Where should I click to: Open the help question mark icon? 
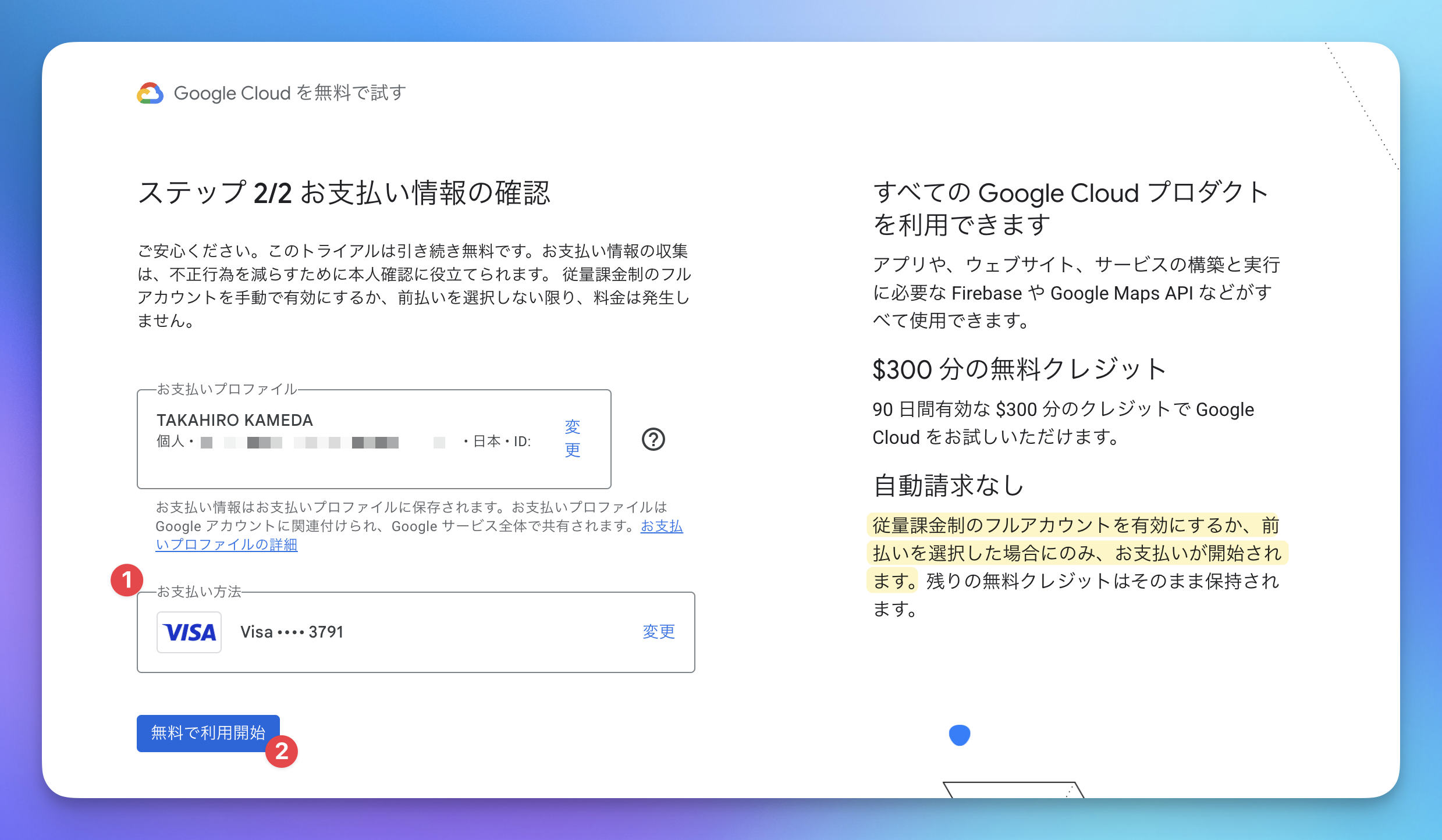tap(653, 439)
